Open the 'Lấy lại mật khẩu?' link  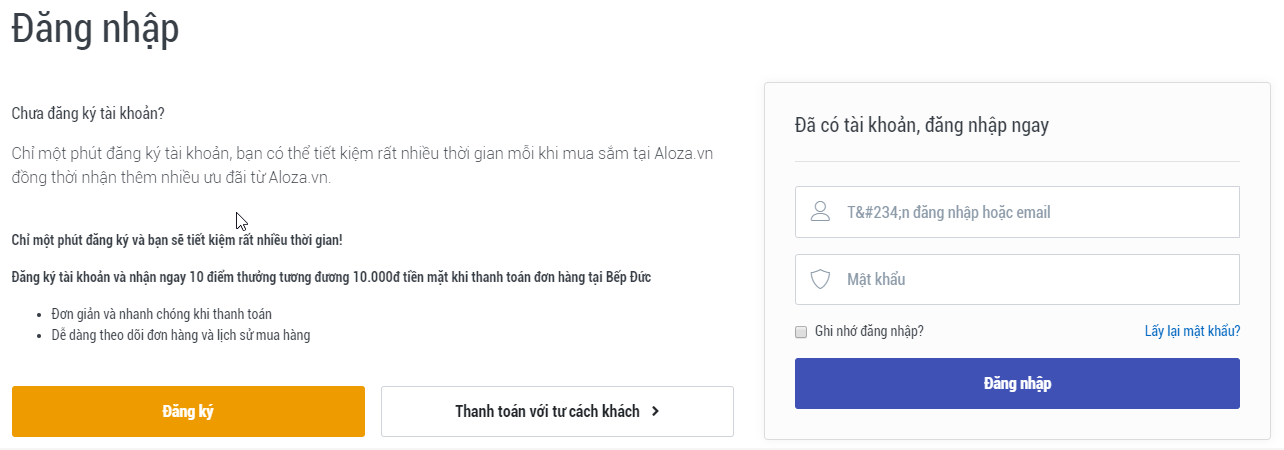(x=1192, y=331)
